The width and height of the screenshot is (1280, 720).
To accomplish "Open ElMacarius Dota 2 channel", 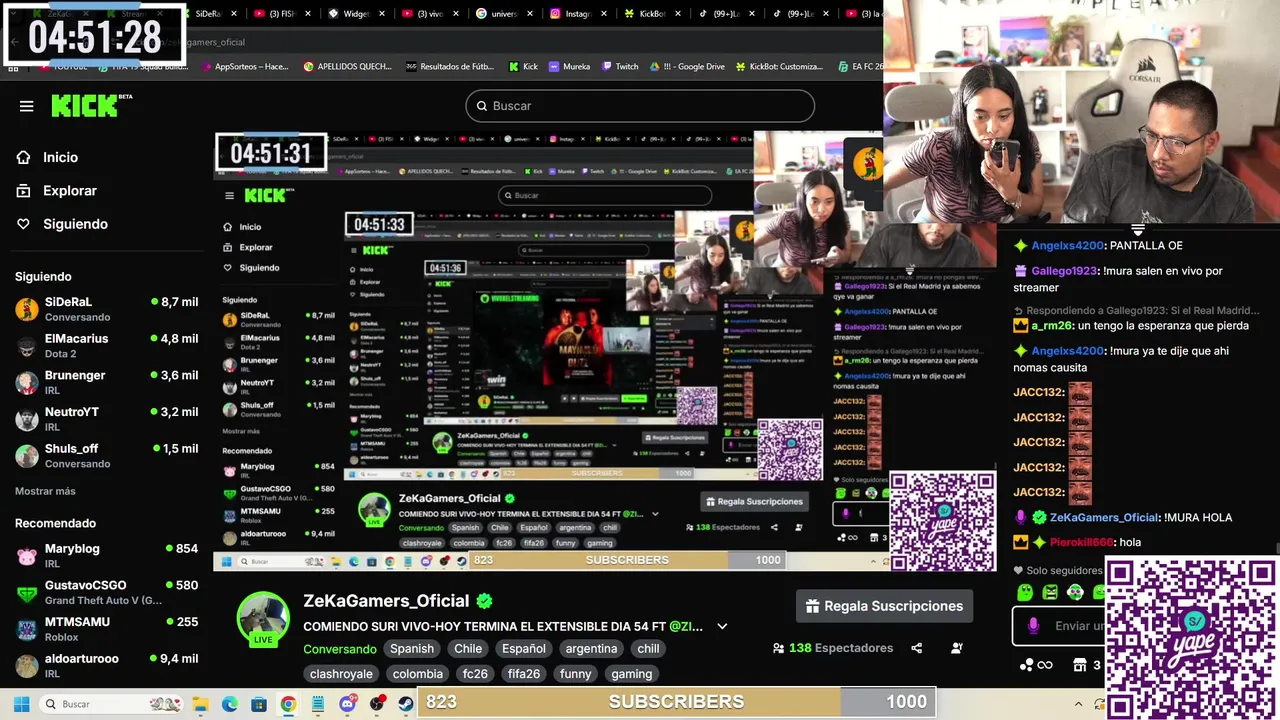I will [x=106, y=346].
